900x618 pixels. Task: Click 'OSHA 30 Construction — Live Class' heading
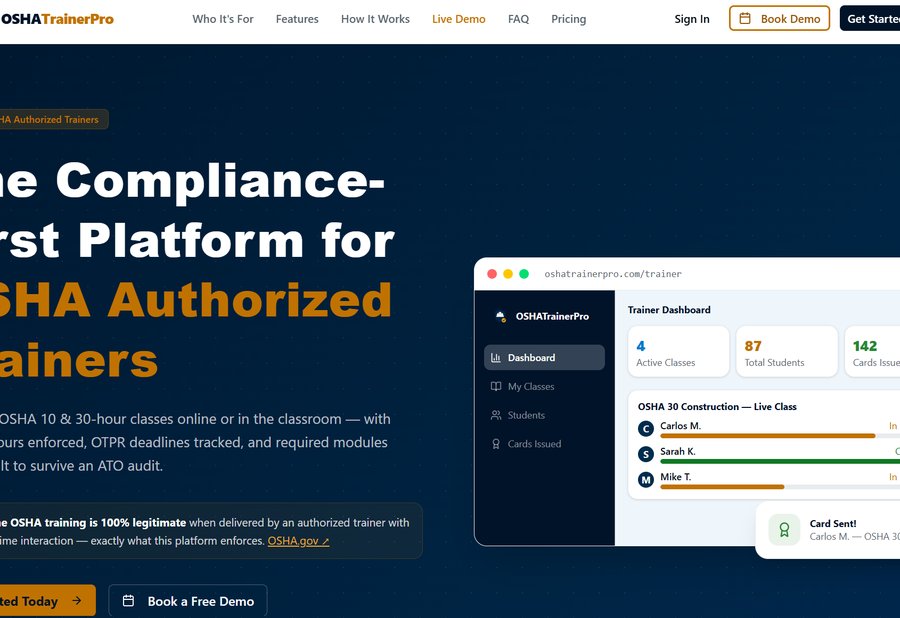point(717,406)
